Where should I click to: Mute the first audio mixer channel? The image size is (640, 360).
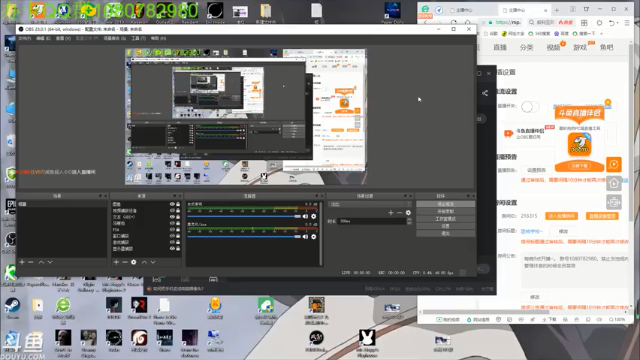point(305,216)
